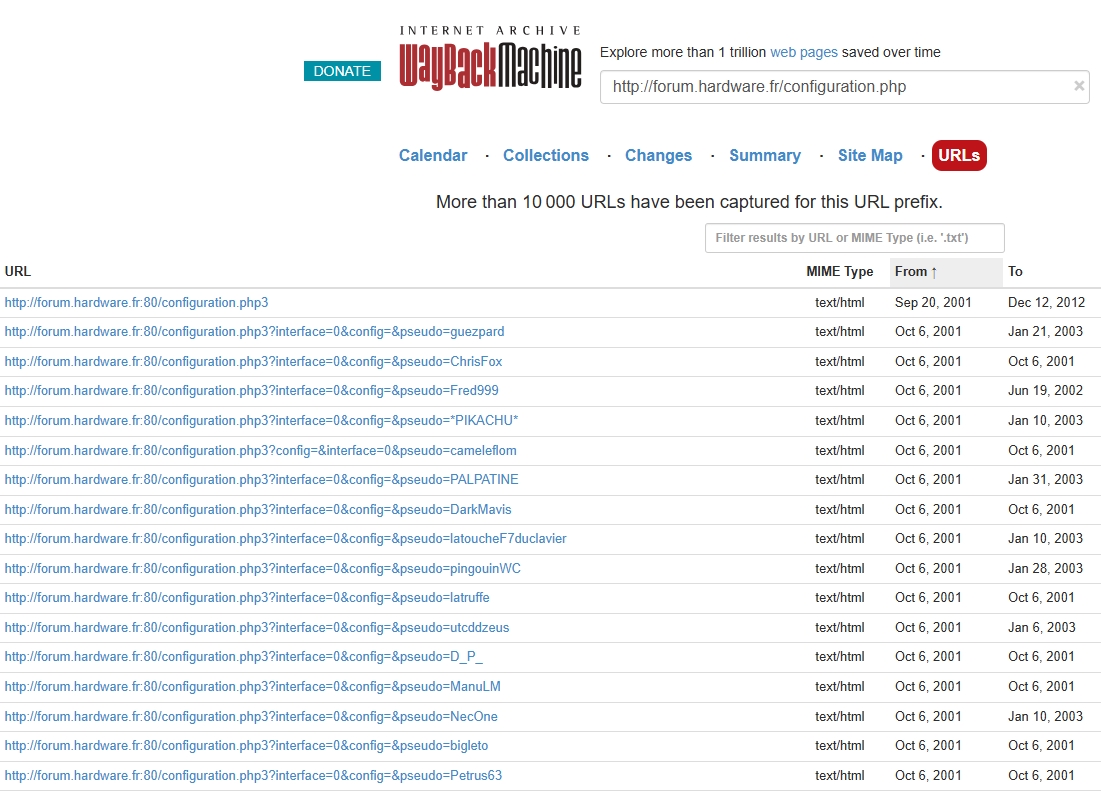Click the To date in the NecOne row
The image size is (1101, 793).
tap(1046, 716)
